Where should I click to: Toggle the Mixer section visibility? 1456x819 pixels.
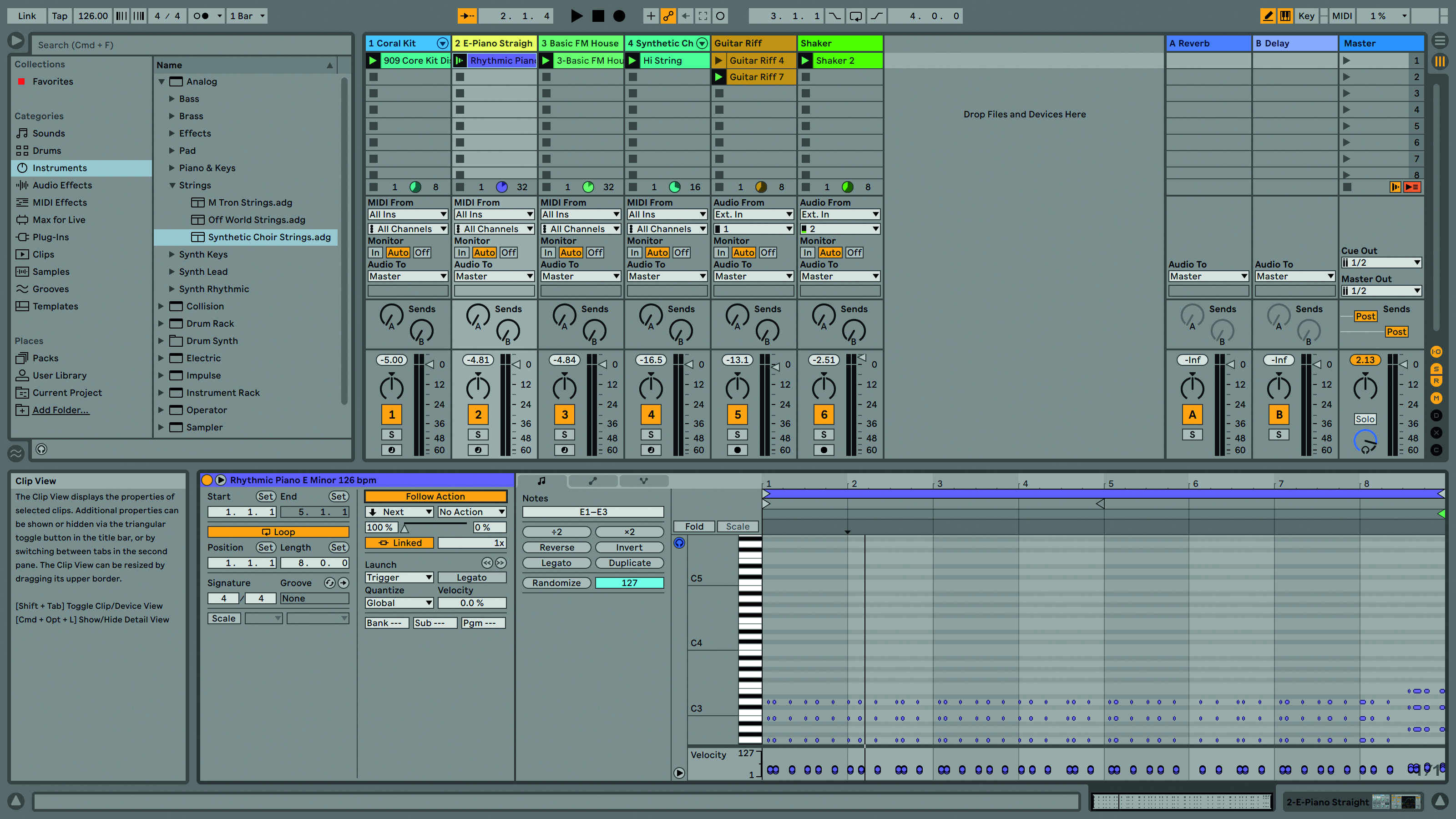pos(1436,399)
